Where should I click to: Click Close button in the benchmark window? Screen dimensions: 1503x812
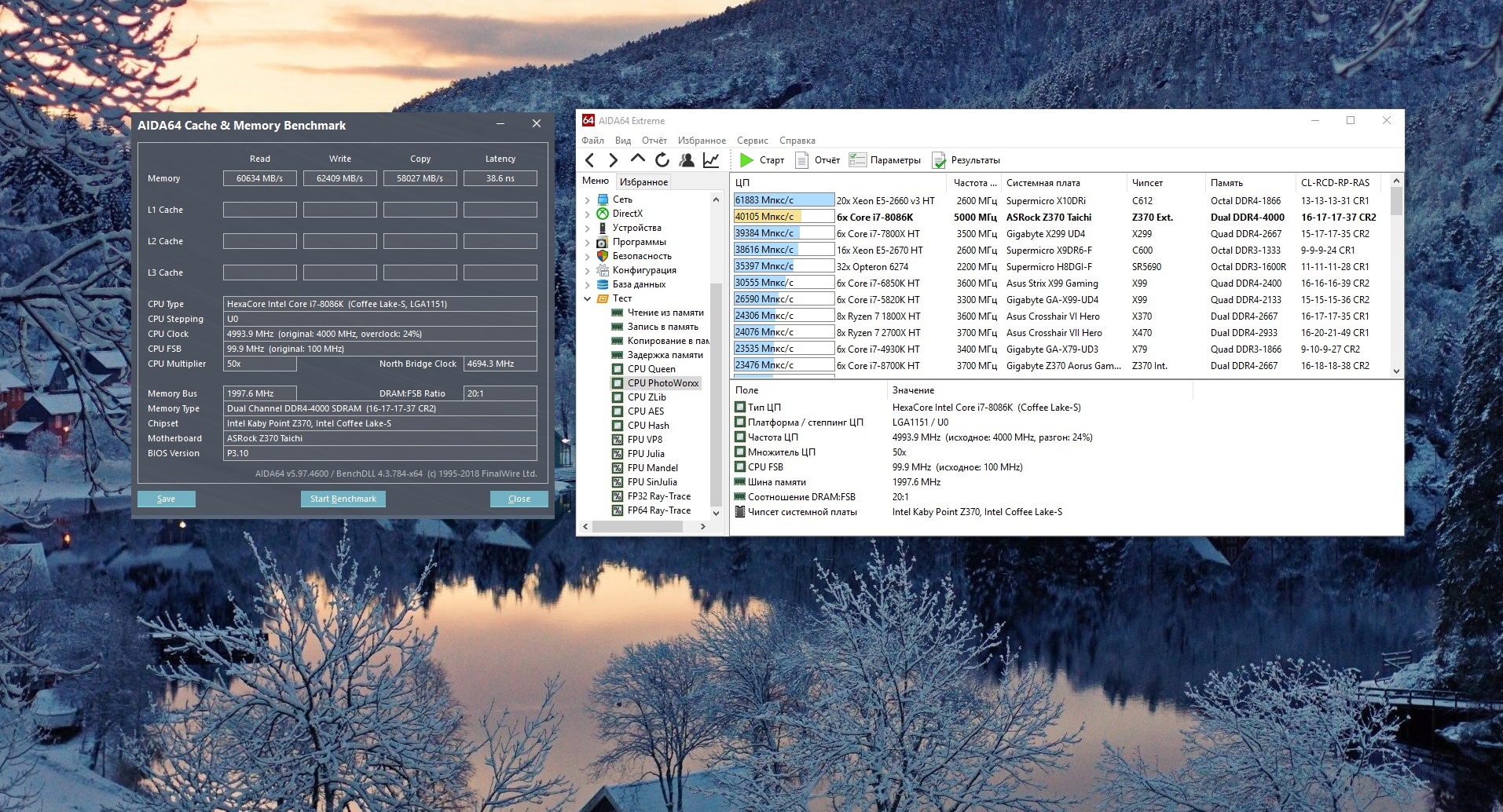pyautogui.click(x=519, y=499)
